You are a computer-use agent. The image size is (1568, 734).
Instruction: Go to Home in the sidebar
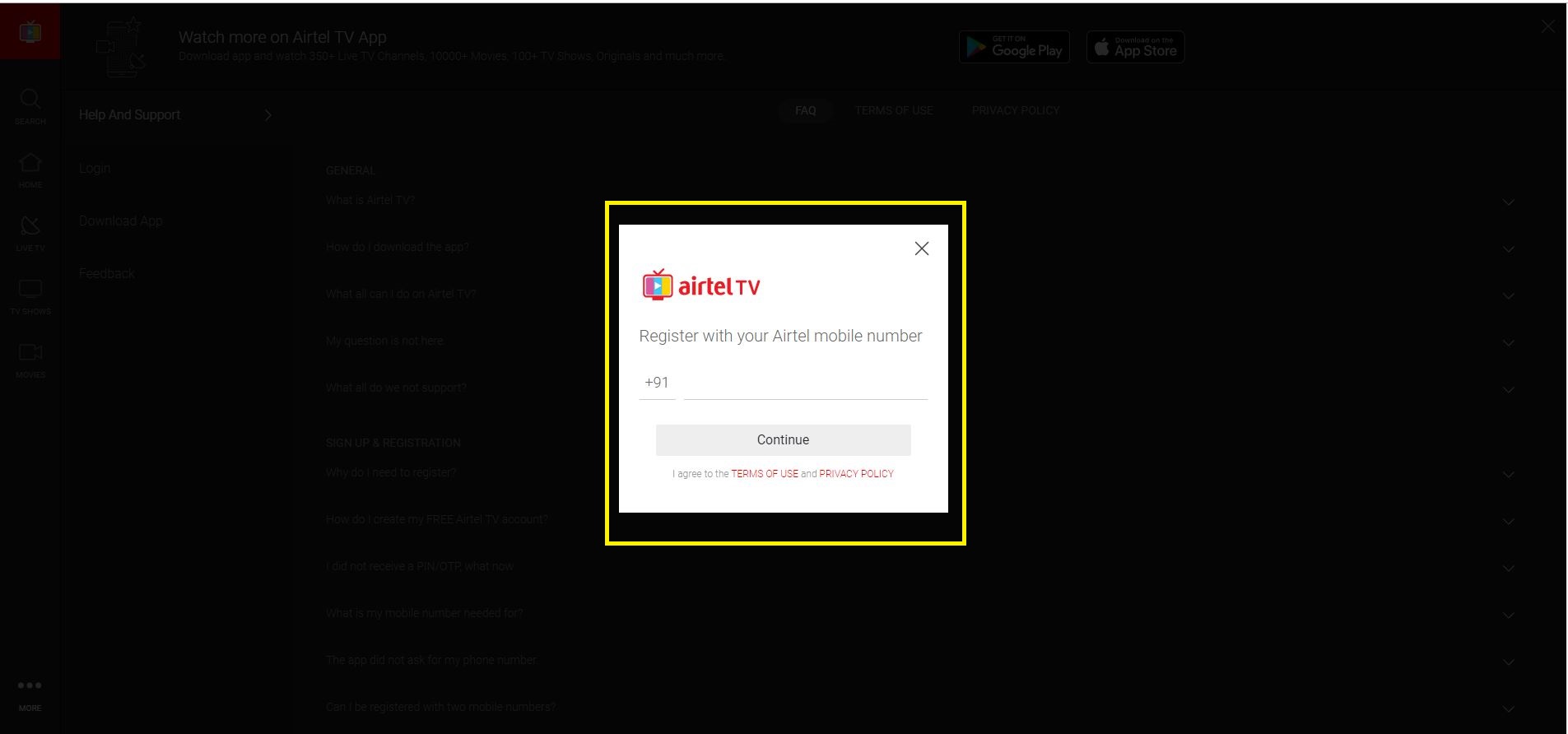[30, 170]
